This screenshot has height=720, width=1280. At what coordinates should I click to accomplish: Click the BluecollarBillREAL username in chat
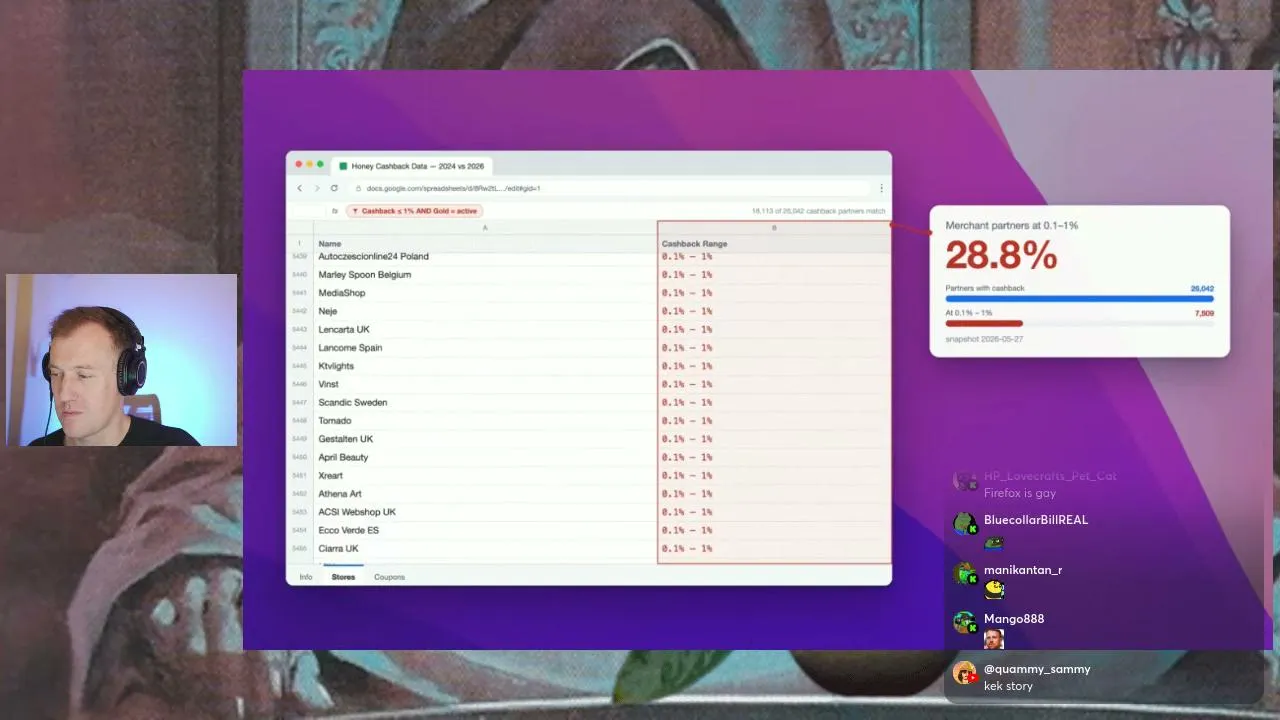tap(1036, 520)
